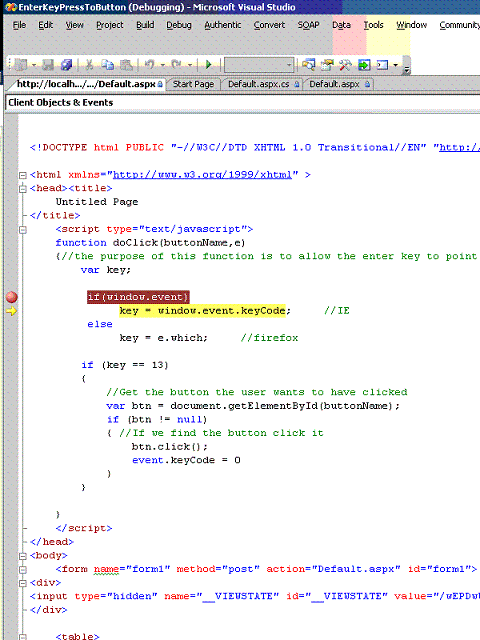Open the Properties window icon
Screen dimensions: 480x640
(327, 64)
